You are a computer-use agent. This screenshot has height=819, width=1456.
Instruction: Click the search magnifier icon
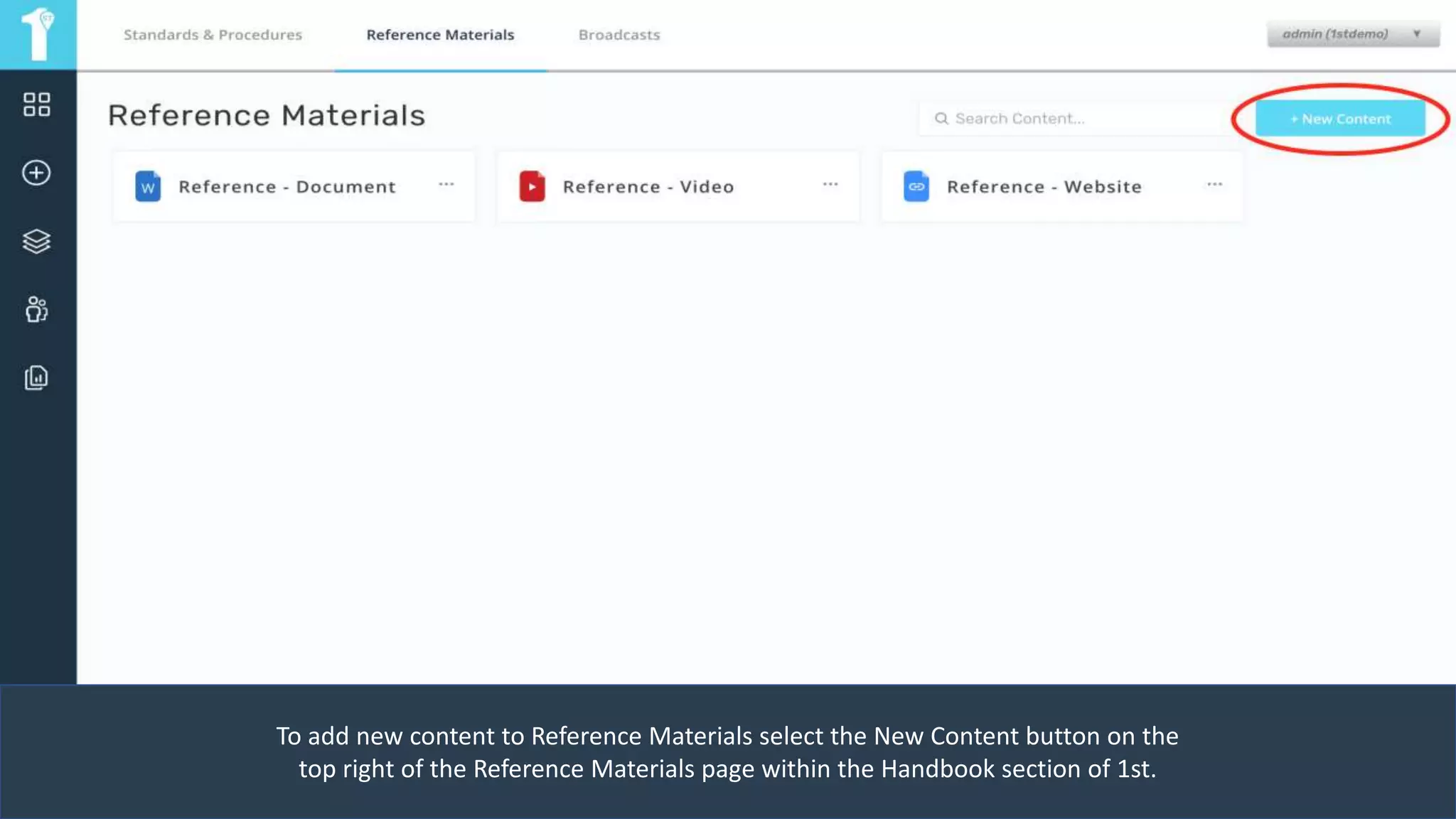click(941, 119)
